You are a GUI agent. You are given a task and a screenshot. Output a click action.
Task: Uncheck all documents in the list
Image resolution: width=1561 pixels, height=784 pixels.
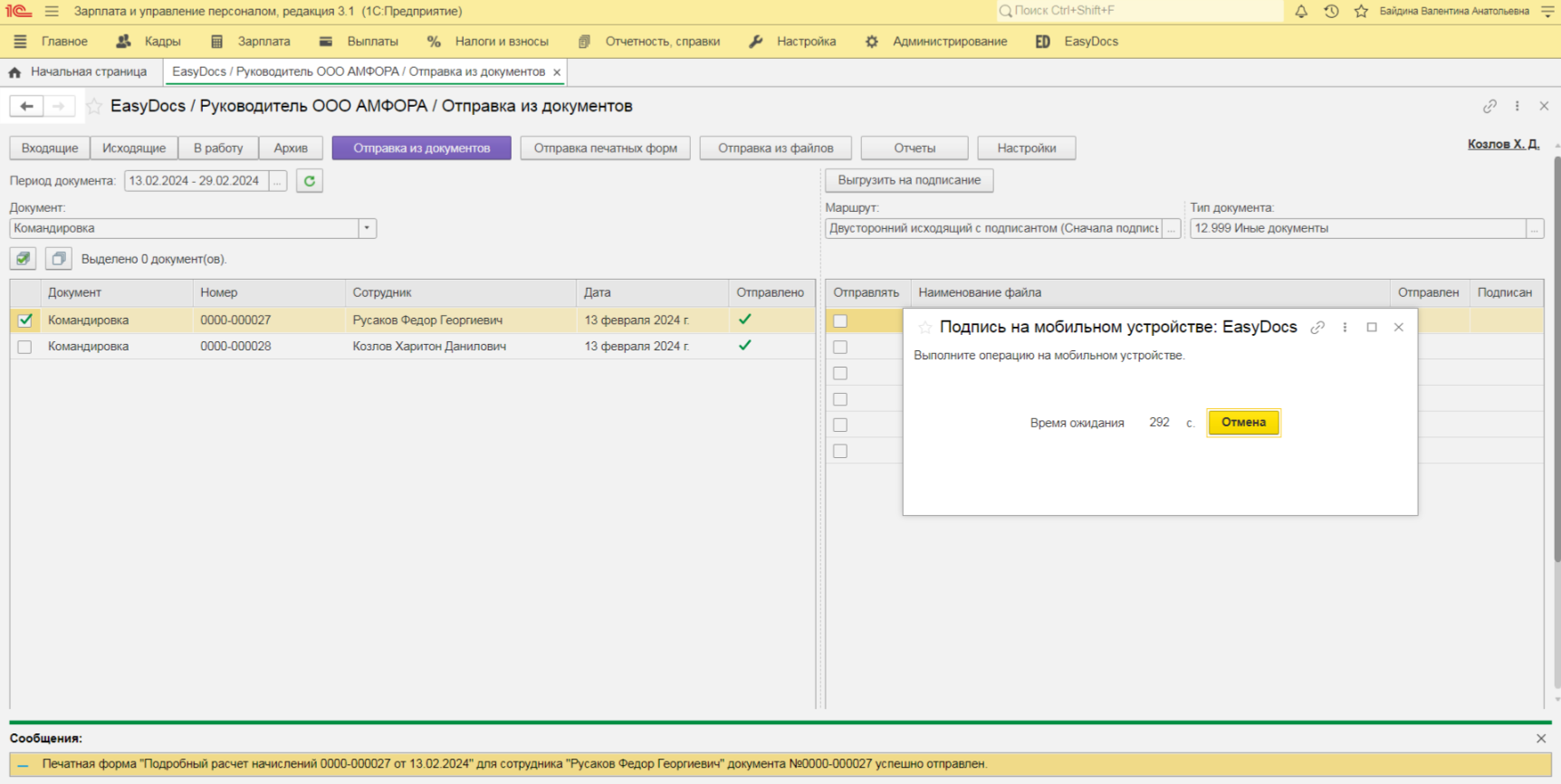pos(59,259)
